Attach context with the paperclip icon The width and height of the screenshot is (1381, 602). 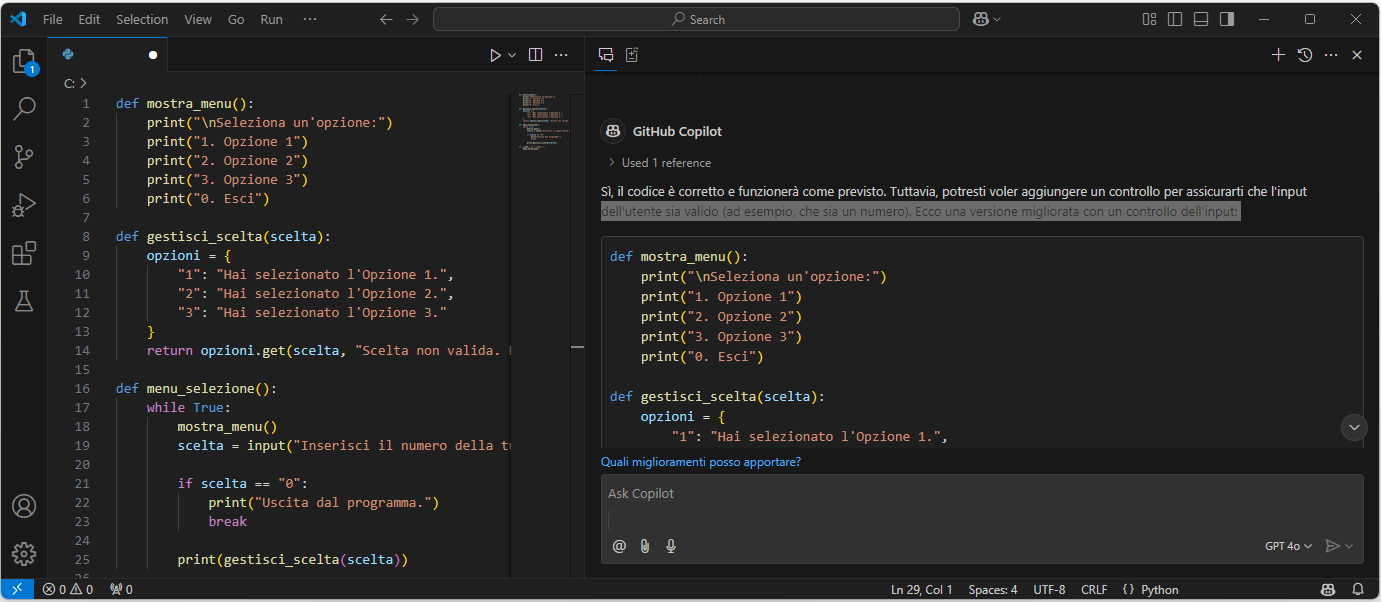tap(645, 546)
